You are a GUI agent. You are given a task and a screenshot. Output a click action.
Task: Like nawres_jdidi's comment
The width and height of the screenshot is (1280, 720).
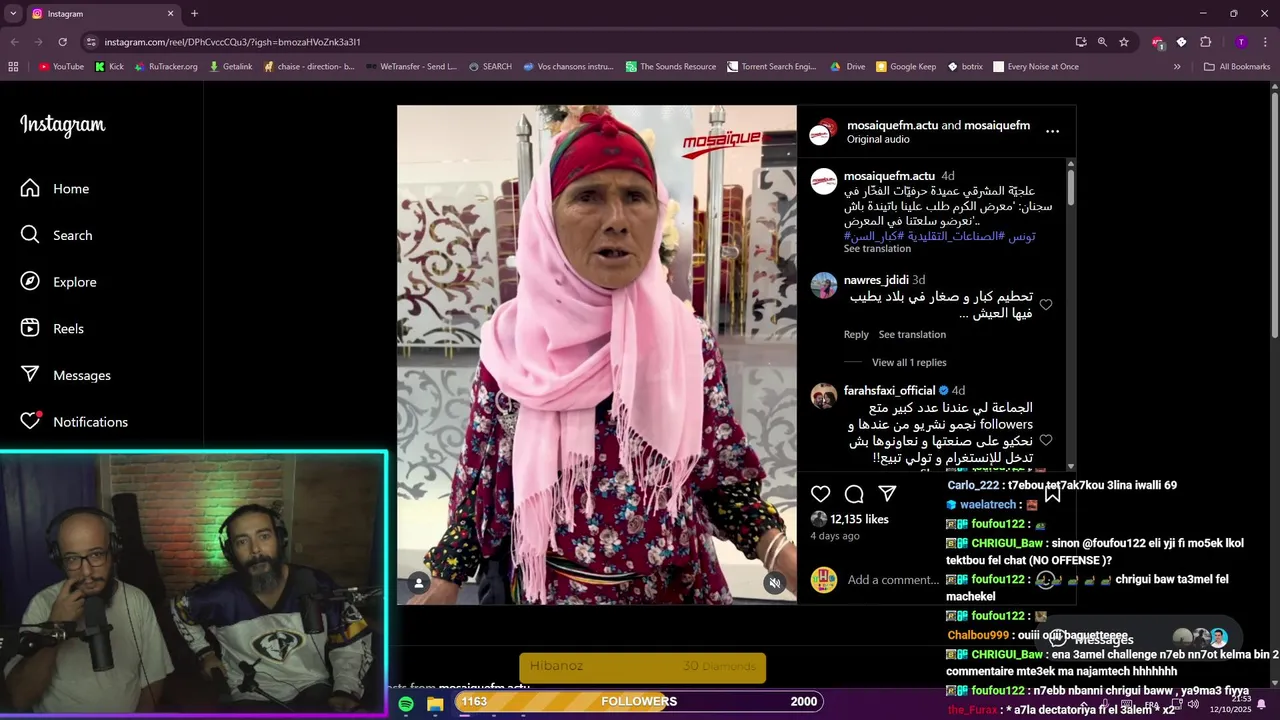pos(1046,305)
